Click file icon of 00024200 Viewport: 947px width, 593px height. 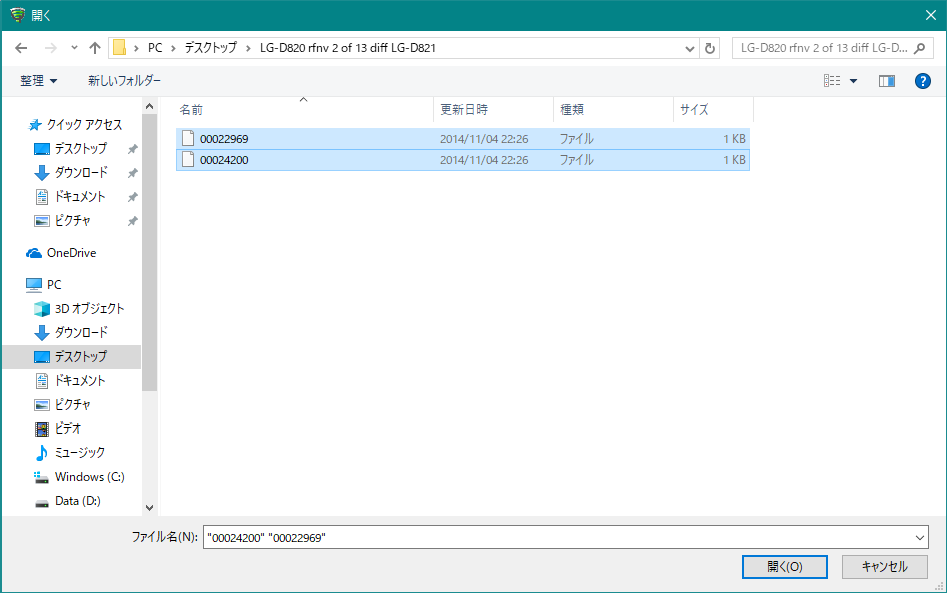[188, 159]
